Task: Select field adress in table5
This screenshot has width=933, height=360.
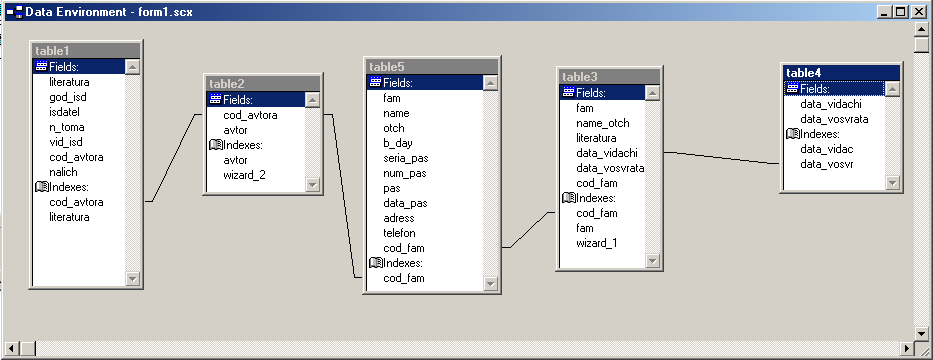Action: click(399, 218)
